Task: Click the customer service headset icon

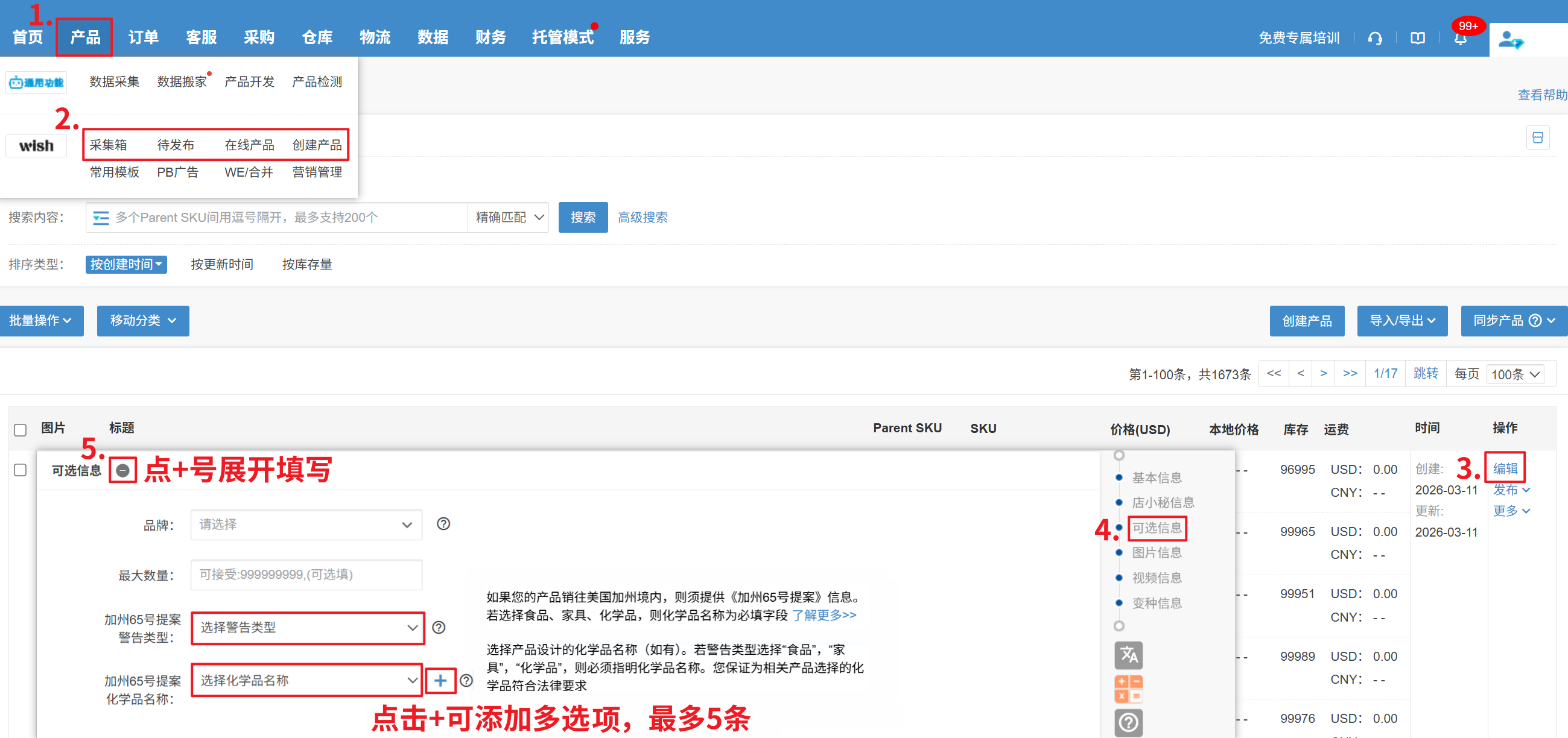Action: point(1374,38)
